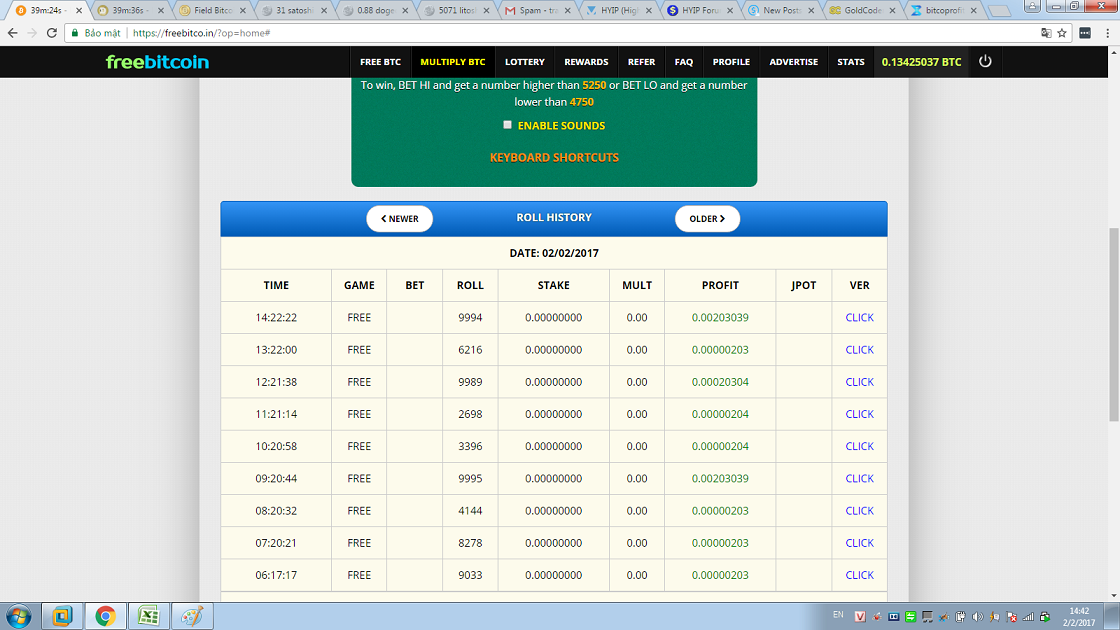Screen dimensions: 1120x630
Task: Open Chrome menu three-dots icon
Action: [x=1106, y=33]
